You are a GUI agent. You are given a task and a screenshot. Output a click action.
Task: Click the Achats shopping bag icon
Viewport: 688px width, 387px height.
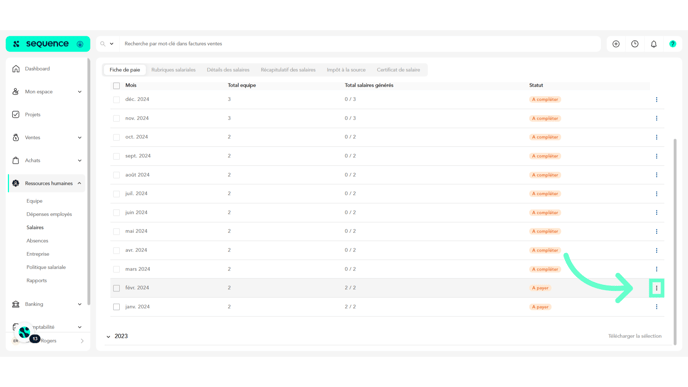[16, 160]
